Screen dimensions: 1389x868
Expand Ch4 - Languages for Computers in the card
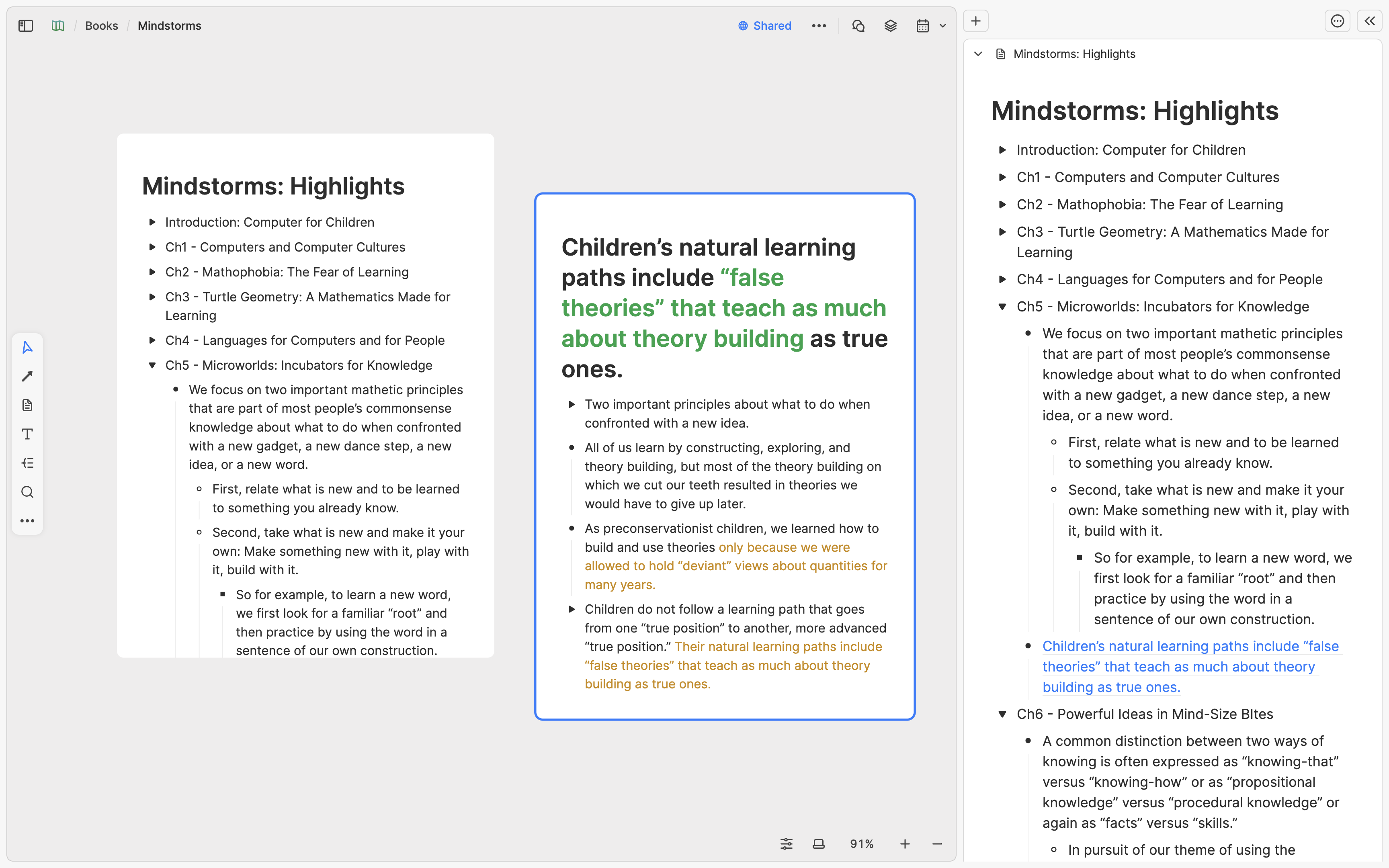click(152, 340)
